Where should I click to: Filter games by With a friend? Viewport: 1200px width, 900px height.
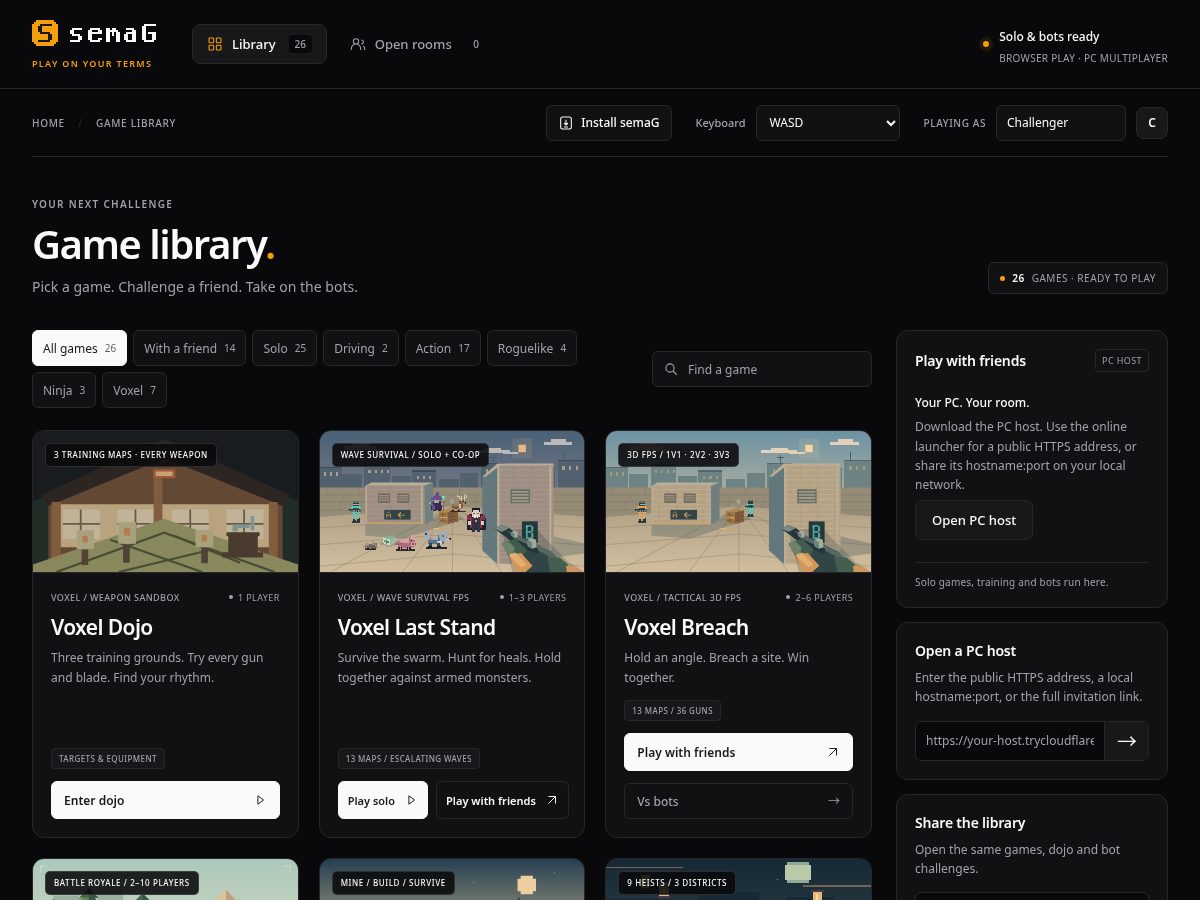pyautogui.click(x=189, y=348)
